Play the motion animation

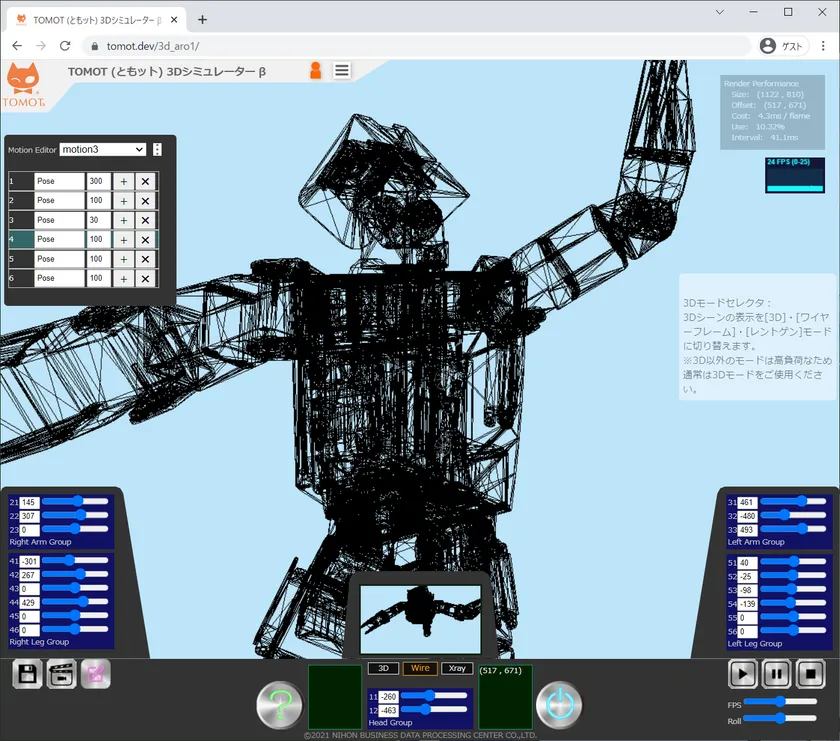[x=742, y=674]
